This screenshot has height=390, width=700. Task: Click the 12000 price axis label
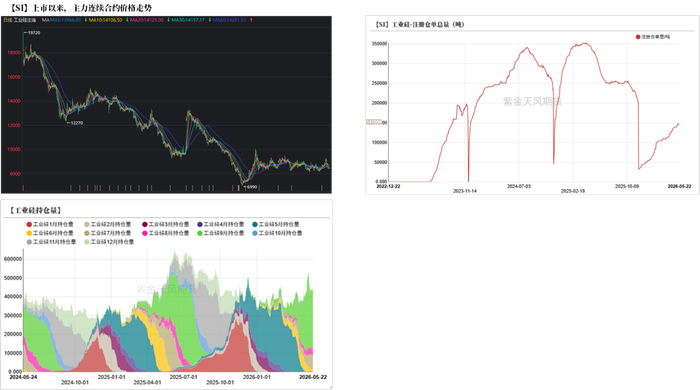point(14,125)
